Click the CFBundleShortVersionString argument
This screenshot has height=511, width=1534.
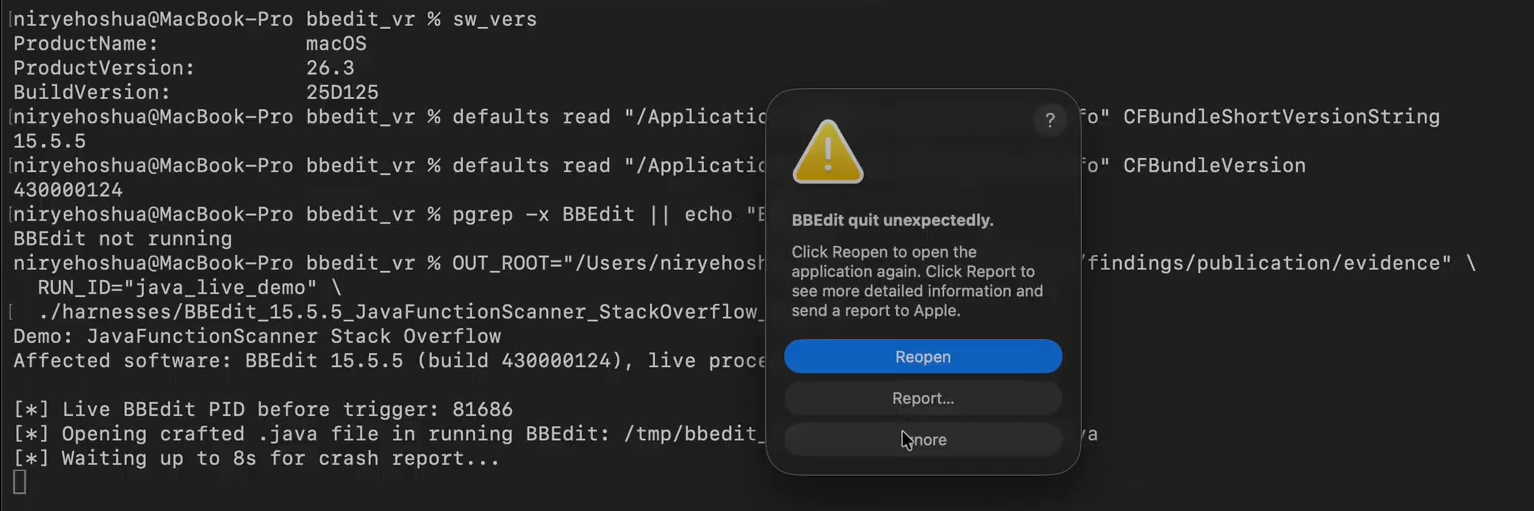[1282, 117]
